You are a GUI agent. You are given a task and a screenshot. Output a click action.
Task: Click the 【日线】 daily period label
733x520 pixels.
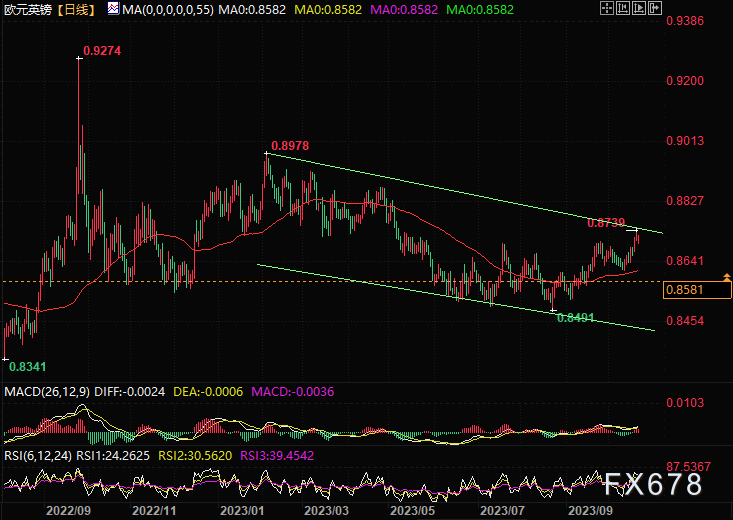77,10
